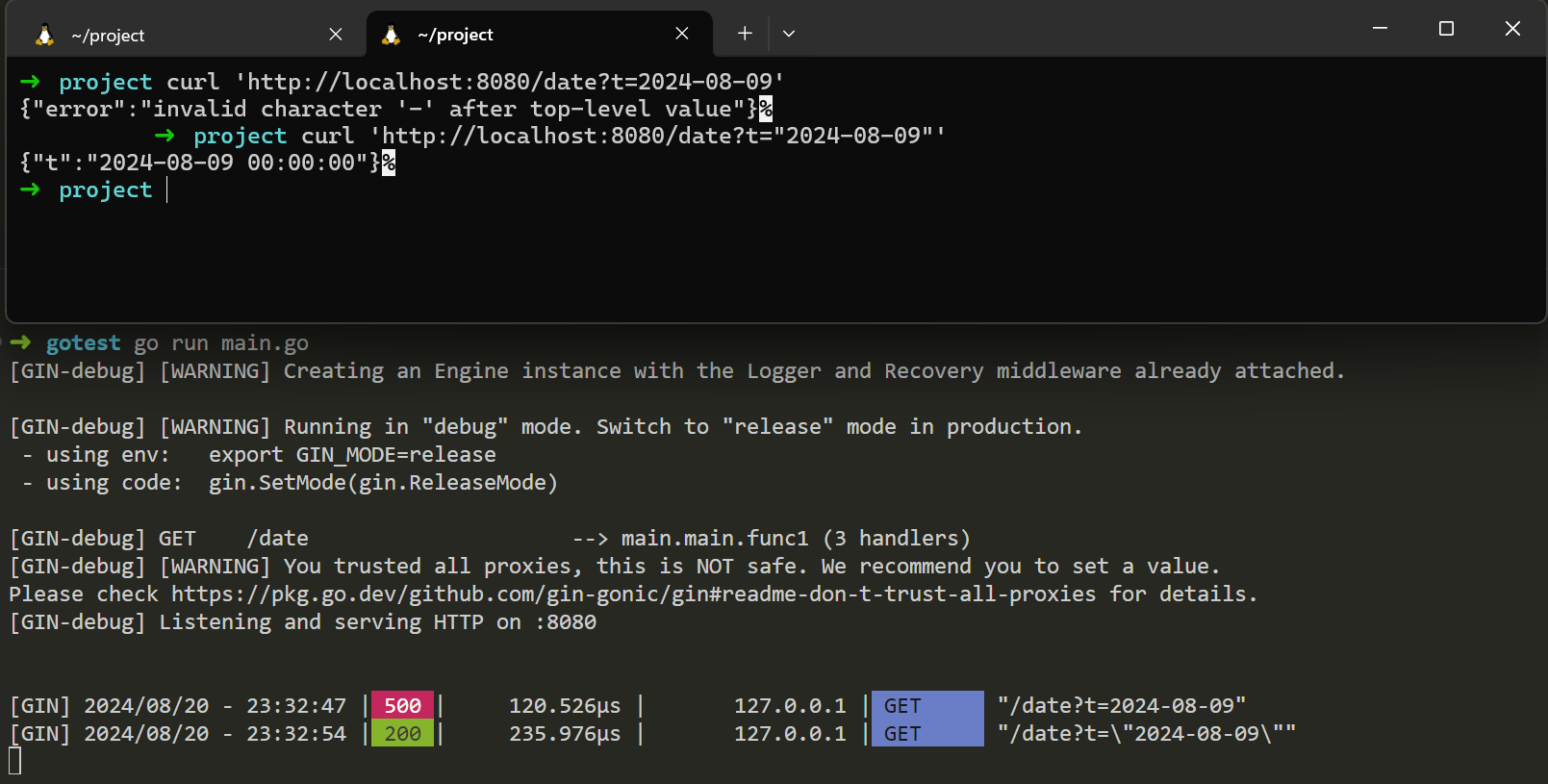Click the invalid character error JSON output

point(389,109)
